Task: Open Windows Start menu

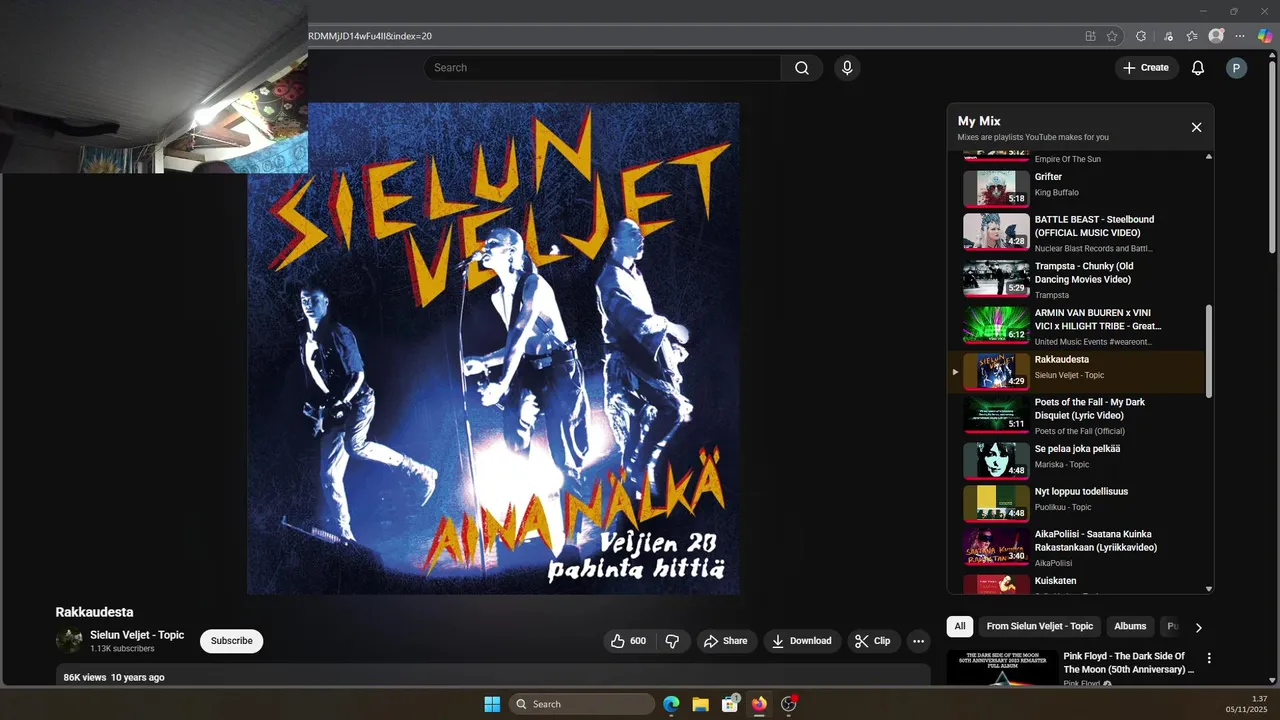Action: [492, 704]
